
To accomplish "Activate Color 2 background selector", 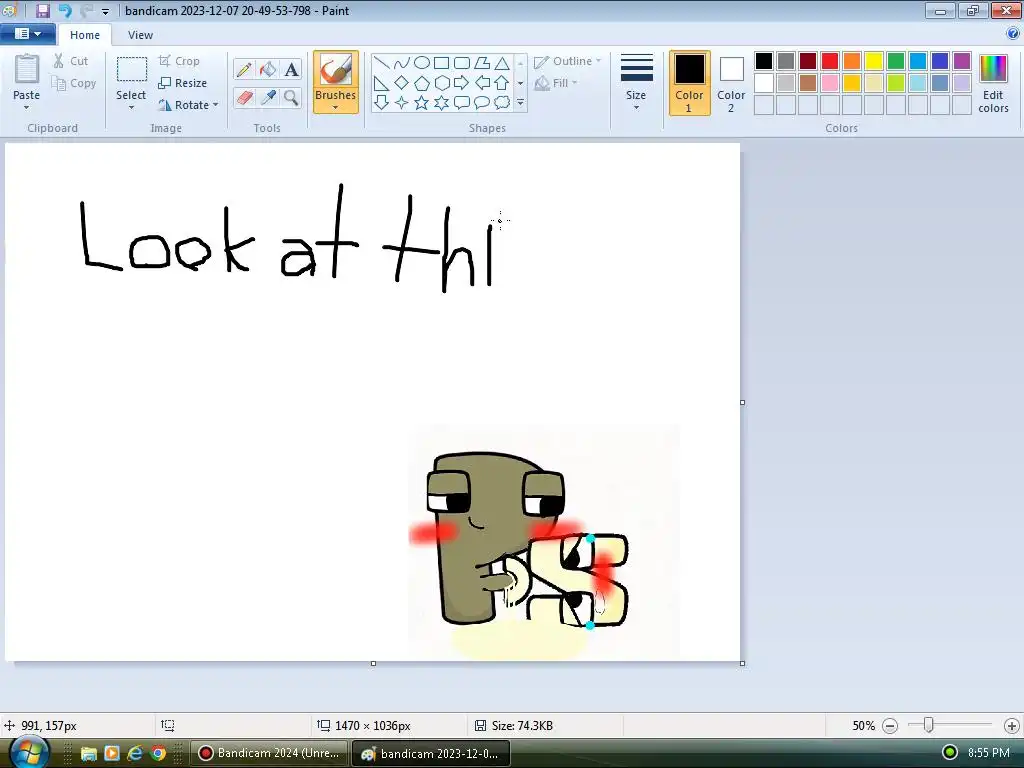I will 731,83.
